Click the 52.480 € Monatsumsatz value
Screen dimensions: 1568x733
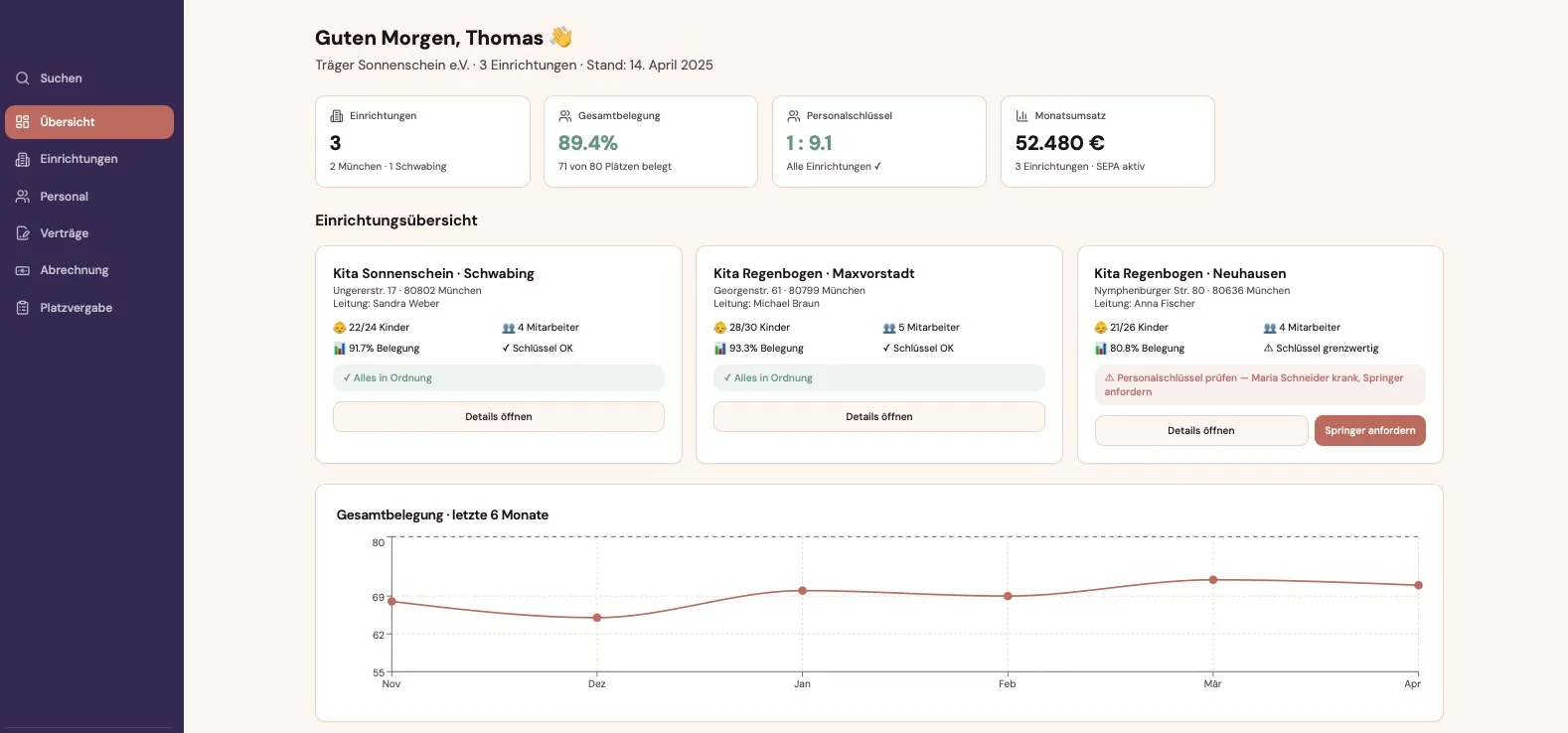pos(1060,143)
